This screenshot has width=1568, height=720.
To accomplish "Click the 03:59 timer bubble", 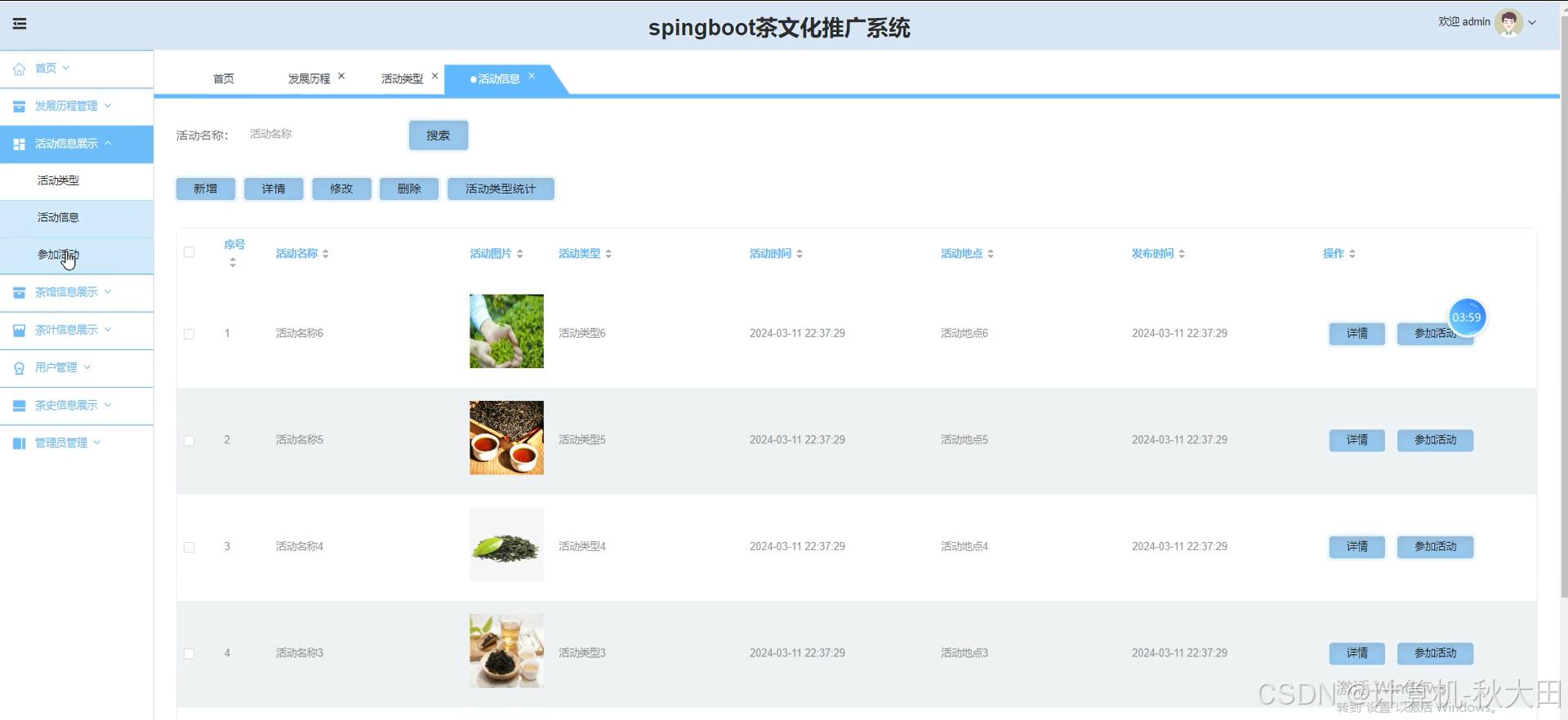I will point(1467,318).
